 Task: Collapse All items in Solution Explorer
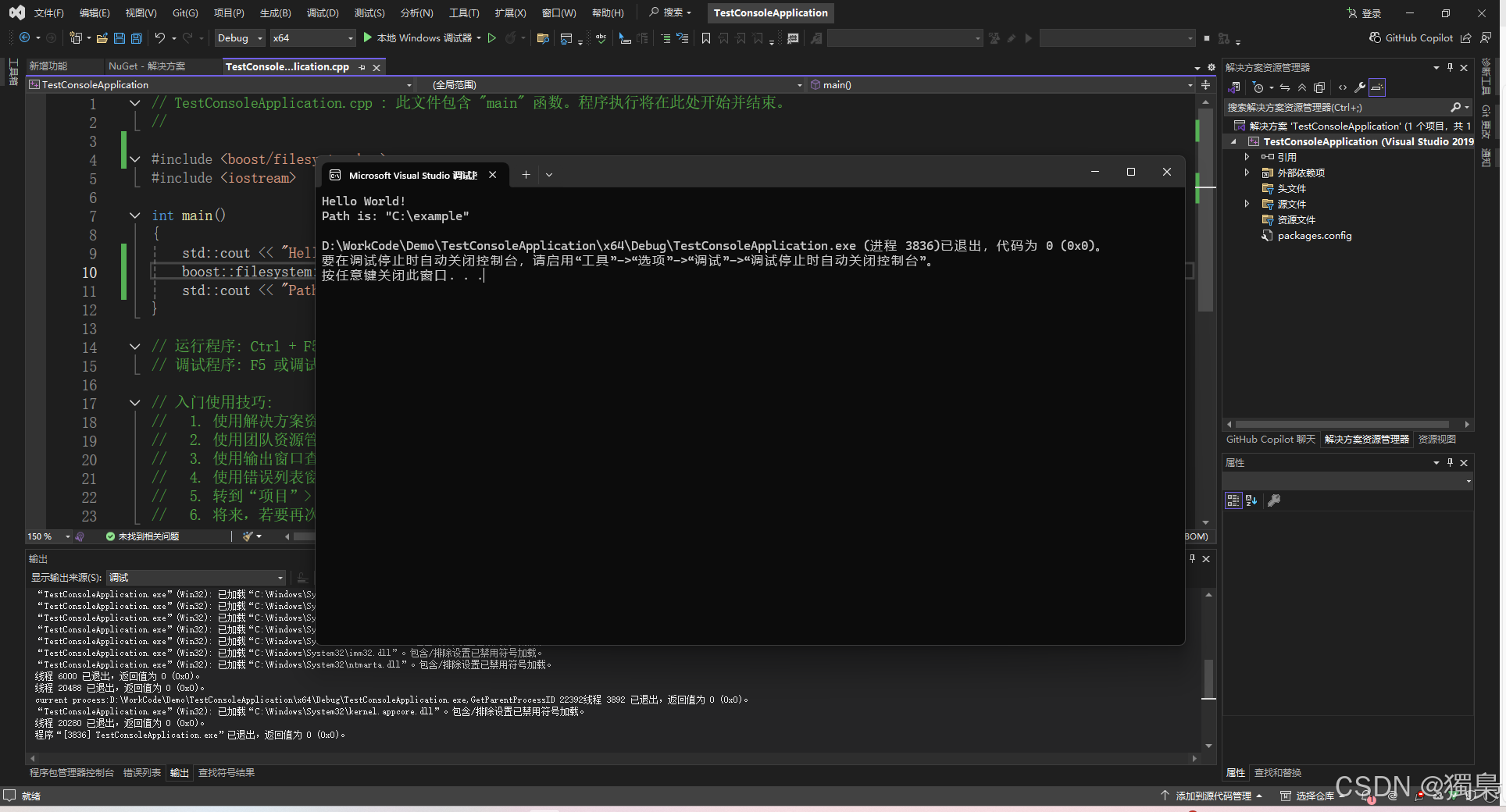(1302, 87)
